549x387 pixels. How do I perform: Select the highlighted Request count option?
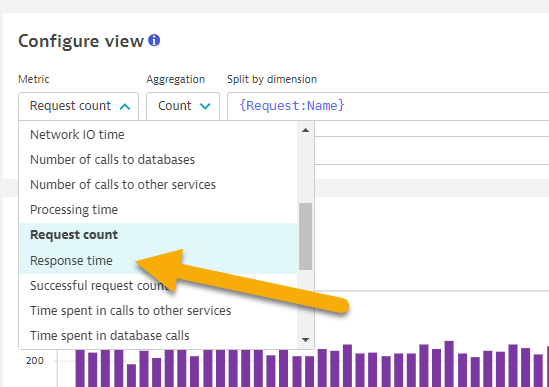click(74, 235)
